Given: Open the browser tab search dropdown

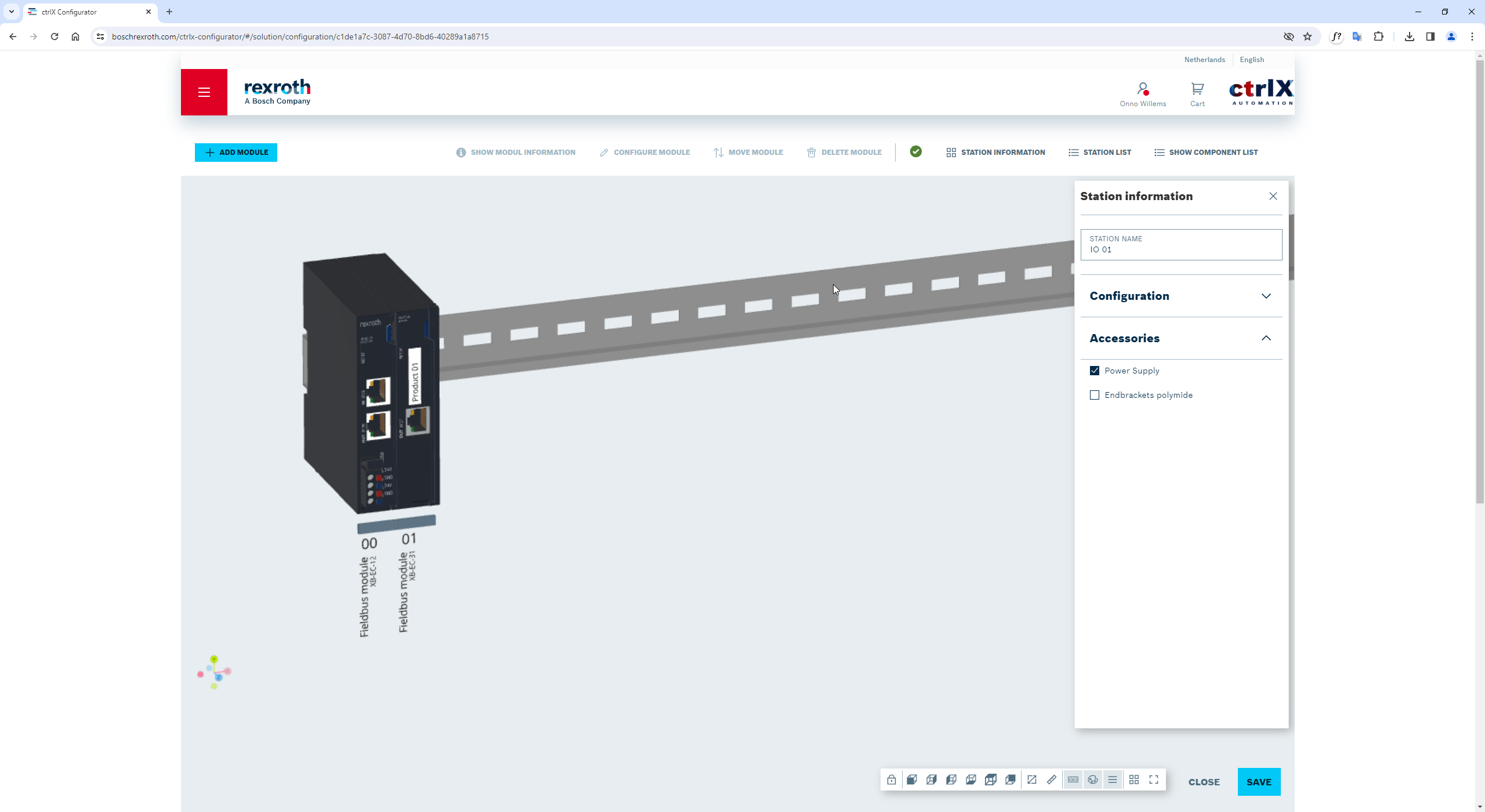Looking at the screenshot, I should (x=11, y=12).
